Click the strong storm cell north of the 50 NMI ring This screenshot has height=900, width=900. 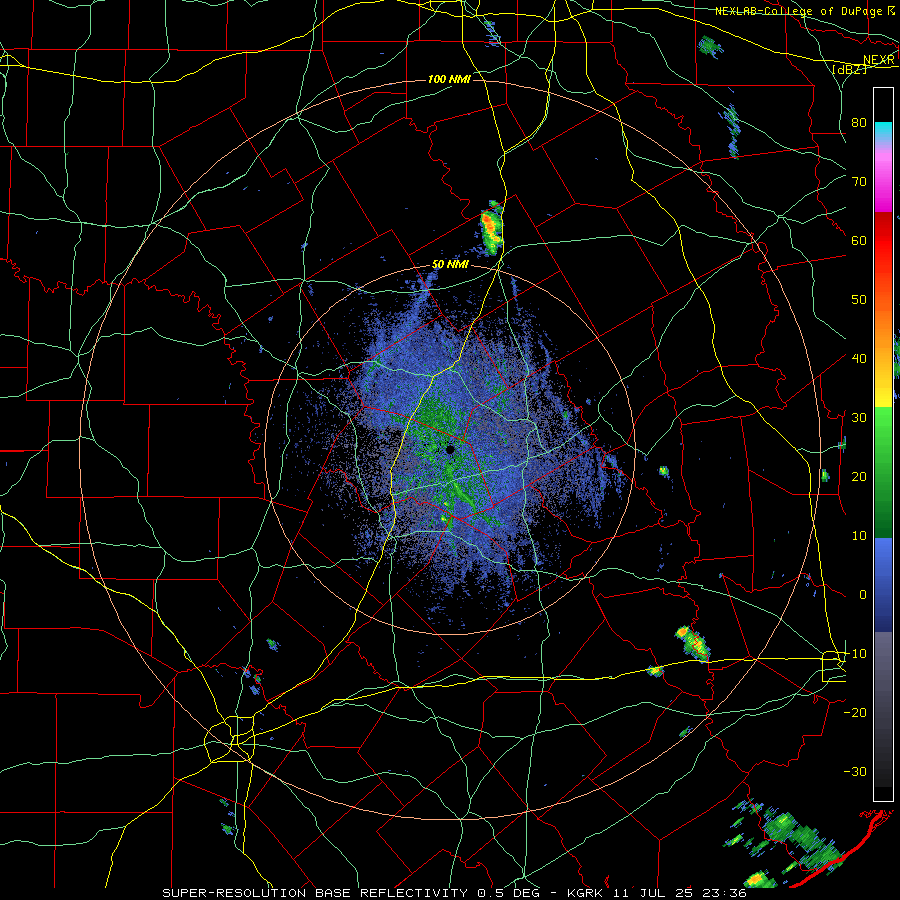click(x=491, y=227)
